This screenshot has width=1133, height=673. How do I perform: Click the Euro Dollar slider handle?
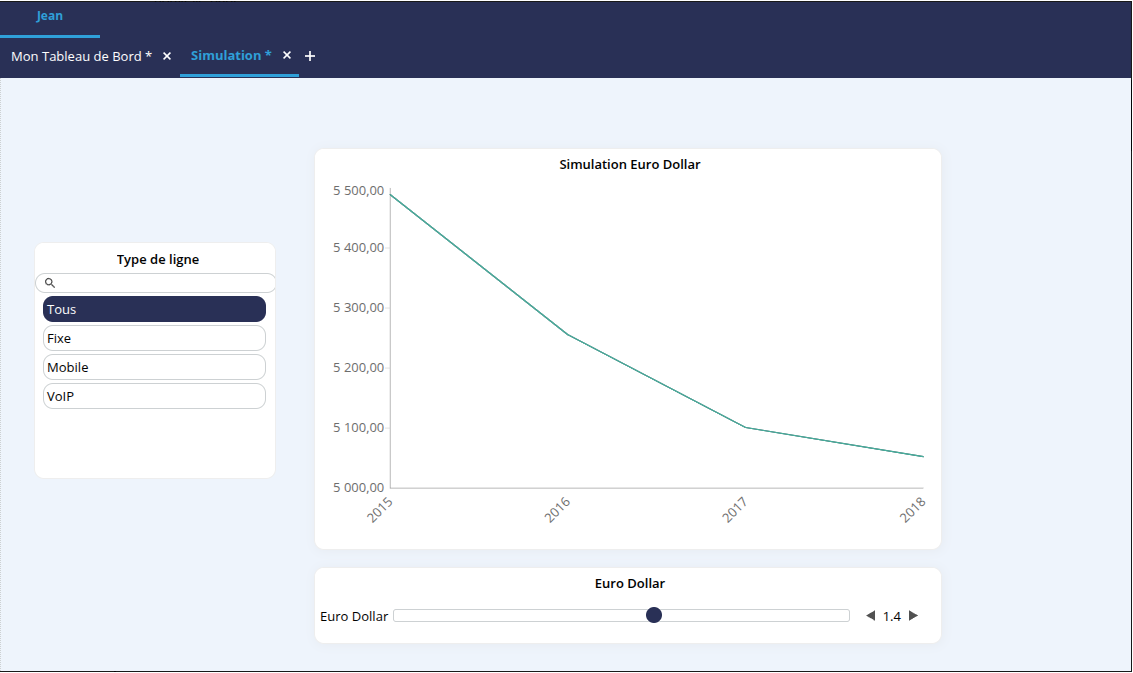click(654, 614)
